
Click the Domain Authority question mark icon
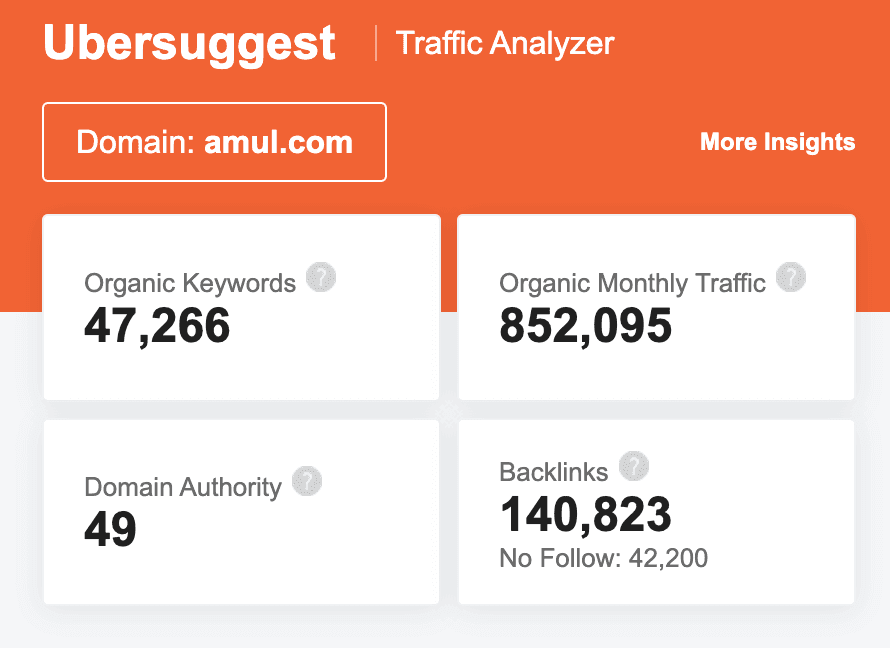[x=307, y=482]
